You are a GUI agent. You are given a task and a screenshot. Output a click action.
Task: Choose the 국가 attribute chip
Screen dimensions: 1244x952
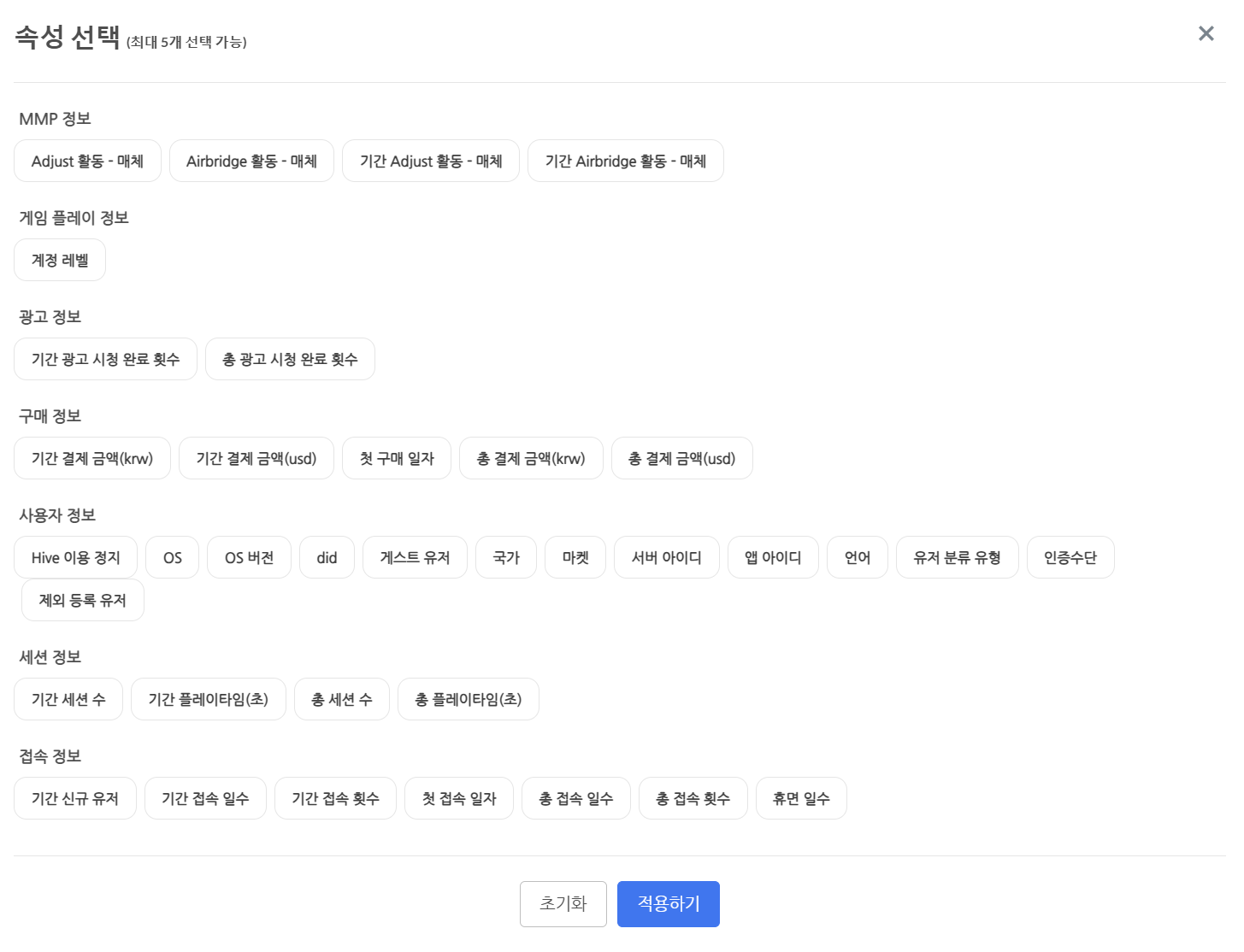(506, 557)
